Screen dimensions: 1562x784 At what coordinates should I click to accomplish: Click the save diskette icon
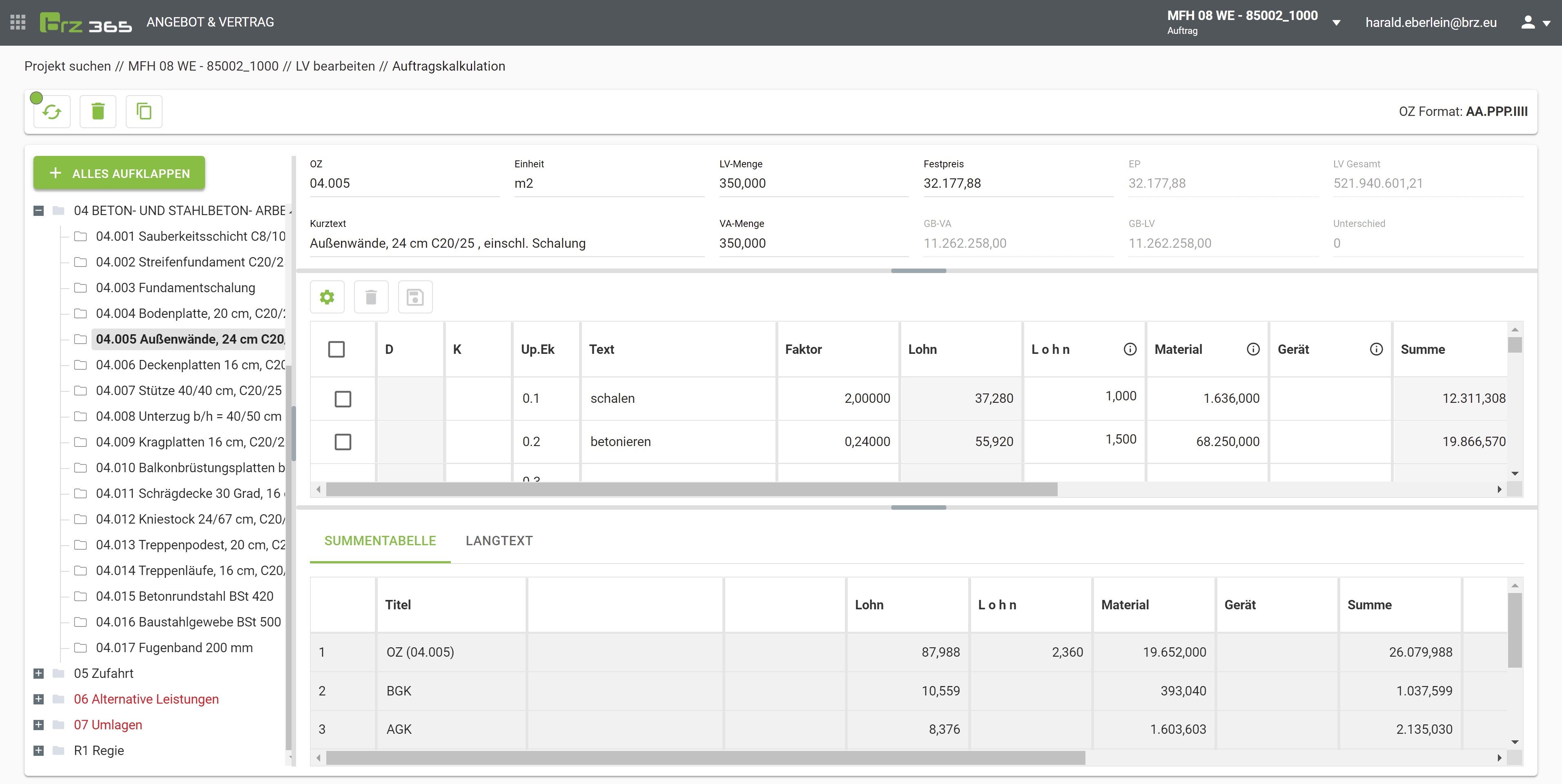[x=415, y=297]
